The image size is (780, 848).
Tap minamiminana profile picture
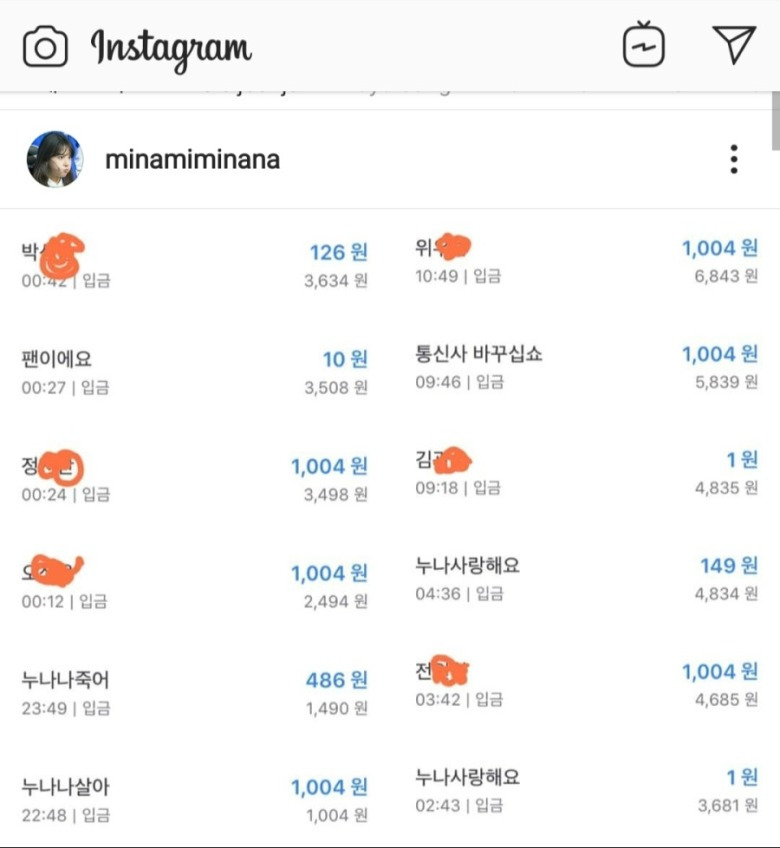tap(55, 159)
